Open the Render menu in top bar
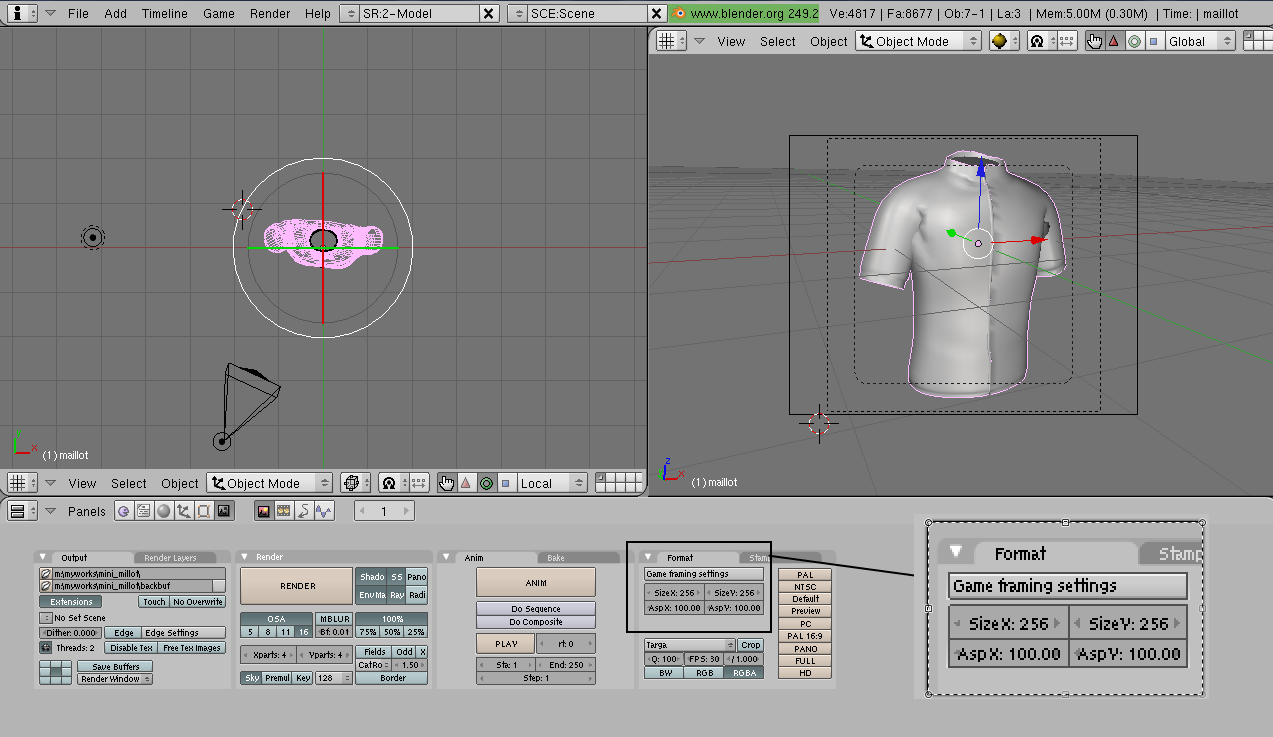 270,14
